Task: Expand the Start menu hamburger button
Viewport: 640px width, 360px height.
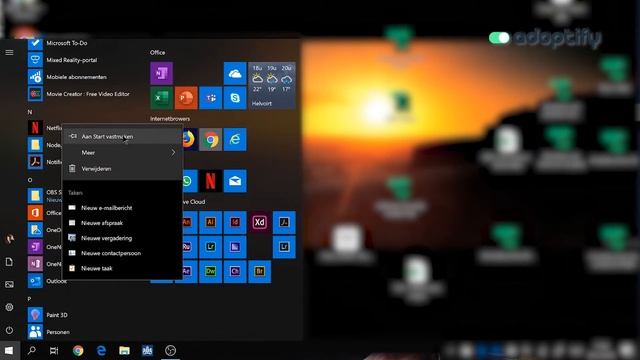Action: pos(9,52)
